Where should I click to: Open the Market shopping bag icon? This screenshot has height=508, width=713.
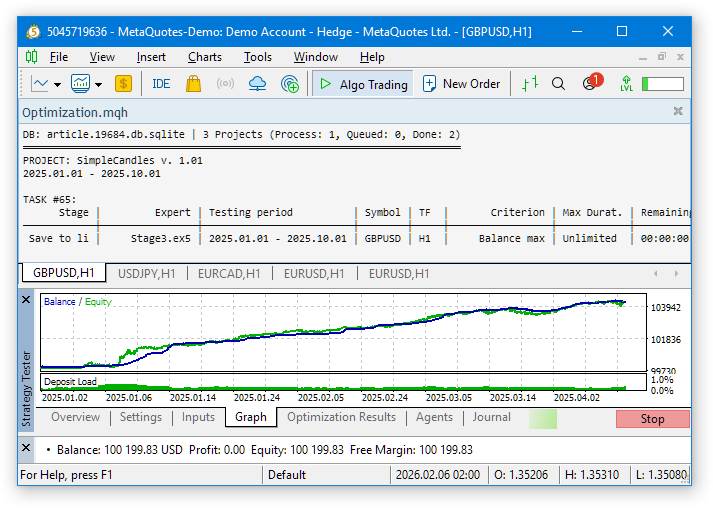[x=193, y=84]
